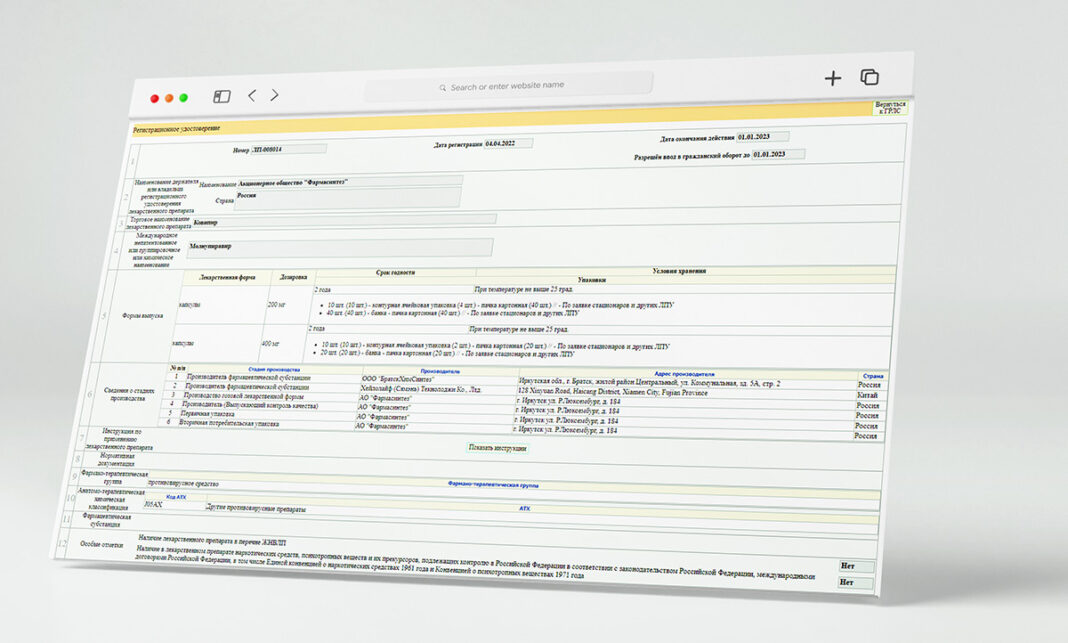Click the green fullscreen window button
This screenshot has width=1068, height=643.
[184, 98]
